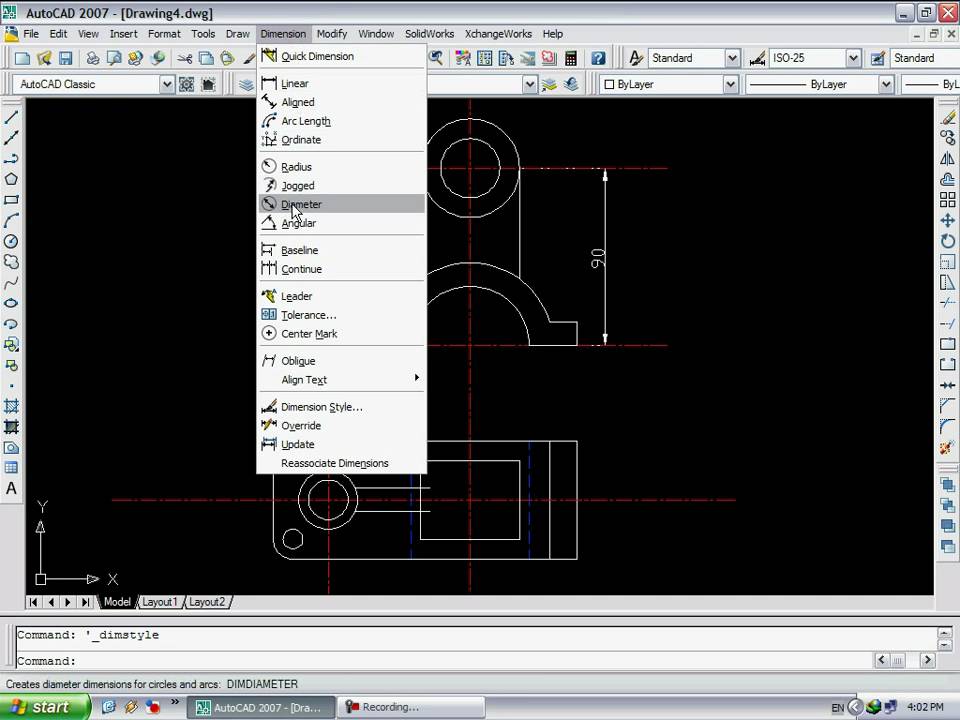
Task: Activate the Hatch tool
Action: (x=12, y=406)
